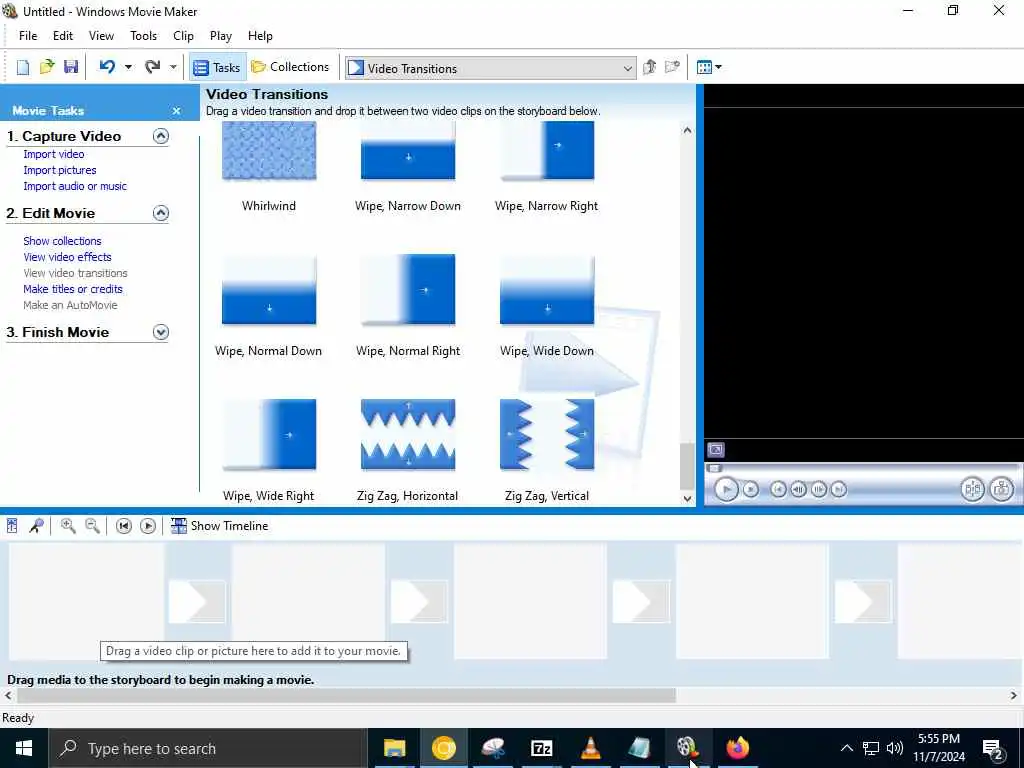1024x768 pixels.
Task: Click the preview monitor Play button
Action: click(726, 489)
